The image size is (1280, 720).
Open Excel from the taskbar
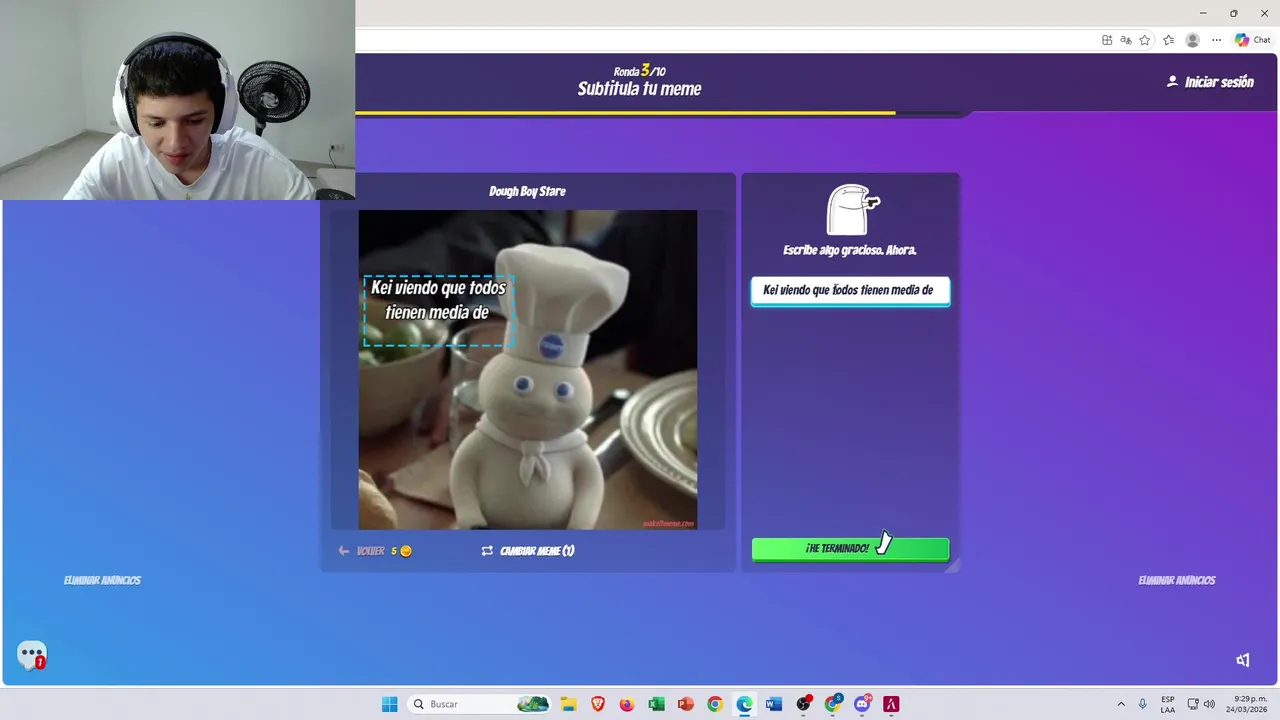click(x=656, y=704)
